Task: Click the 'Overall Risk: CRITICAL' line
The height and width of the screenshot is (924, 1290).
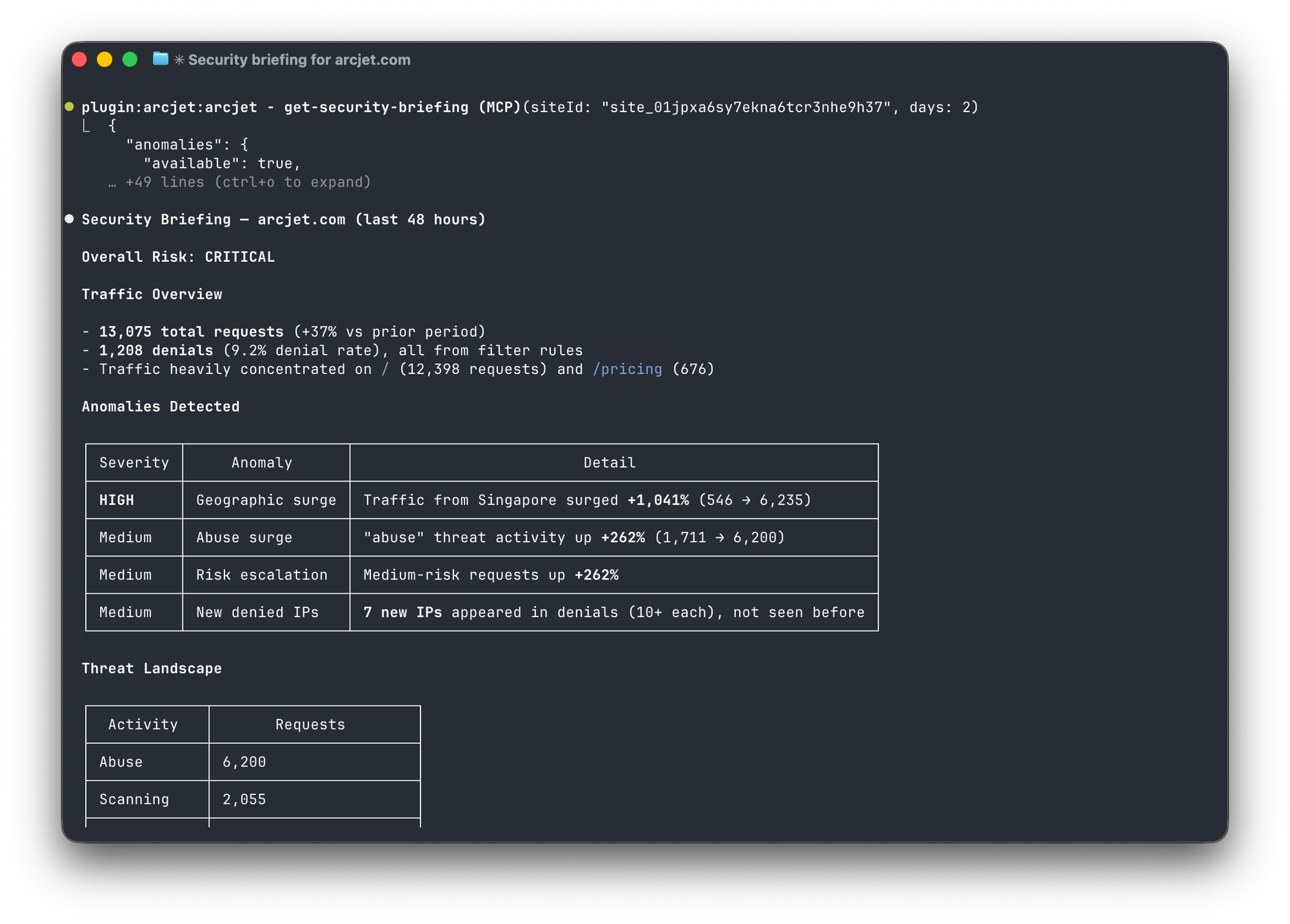Action: click(x=178, y=257)
